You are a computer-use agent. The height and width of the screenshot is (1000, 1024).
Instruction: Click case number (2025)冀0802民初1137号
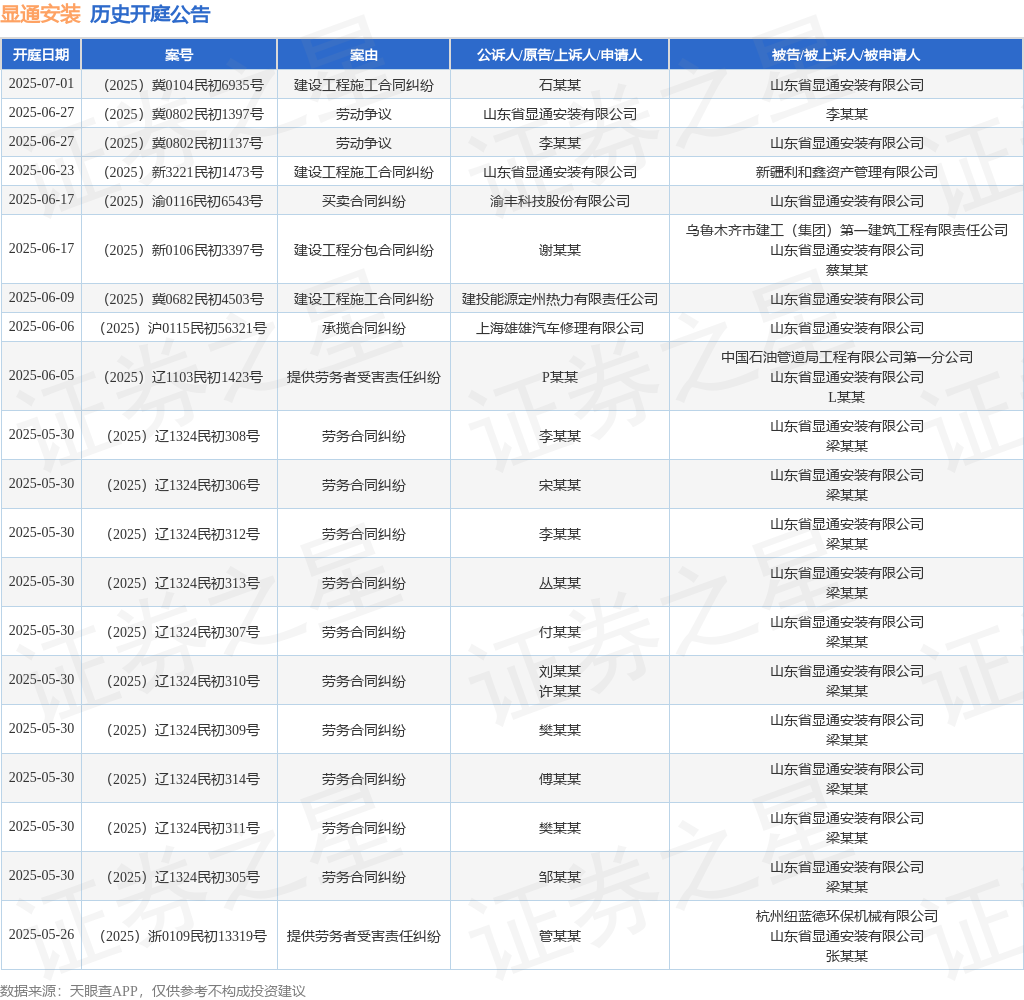tap(184, 143)
